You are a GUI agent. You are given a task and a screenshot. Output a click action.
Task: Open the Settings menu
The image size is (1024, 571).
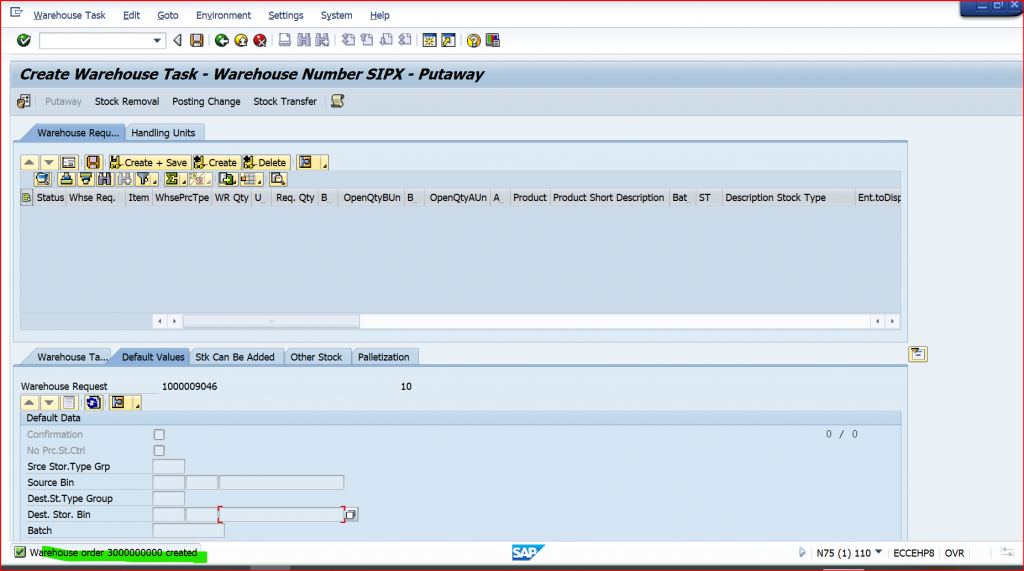tap(286, 15)
